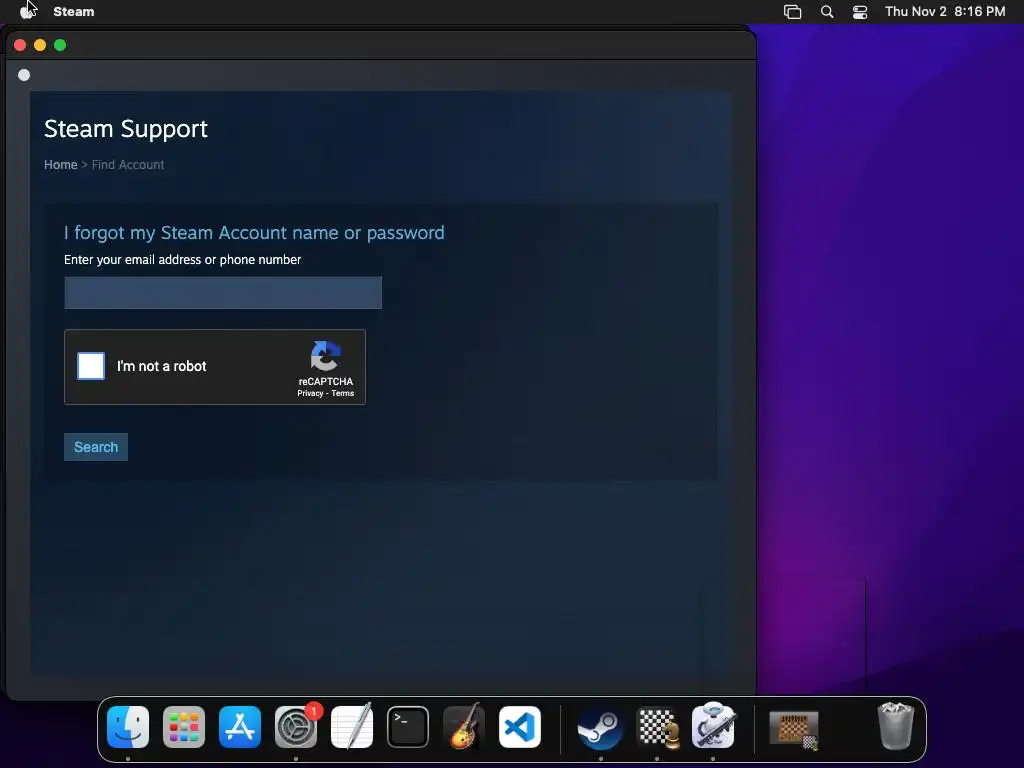Open reCAPTCHA Privacy link
Image resolution: width=1024 pixels, height=768 pixels.
click(x=310, y=393)
